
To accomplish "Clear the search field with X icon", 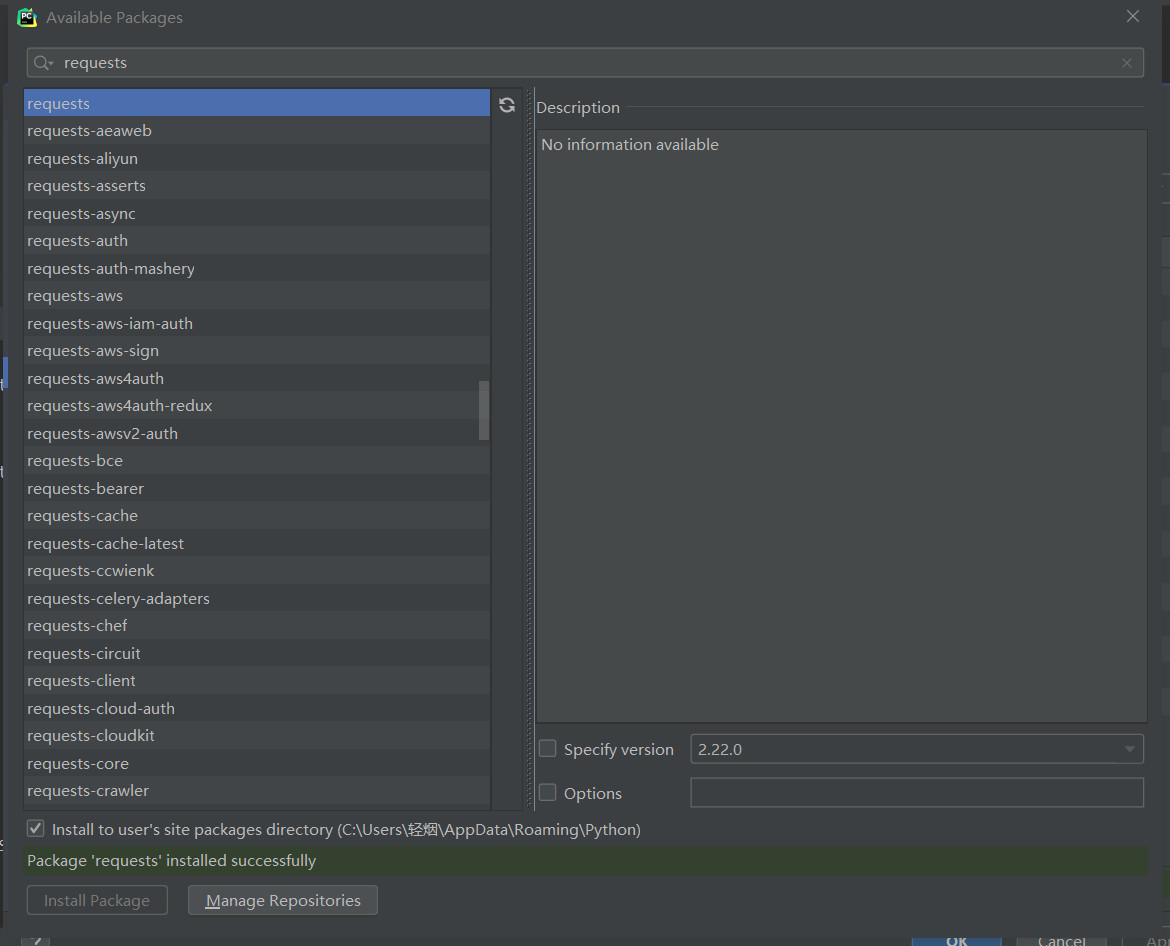I will pos(1127,63).
